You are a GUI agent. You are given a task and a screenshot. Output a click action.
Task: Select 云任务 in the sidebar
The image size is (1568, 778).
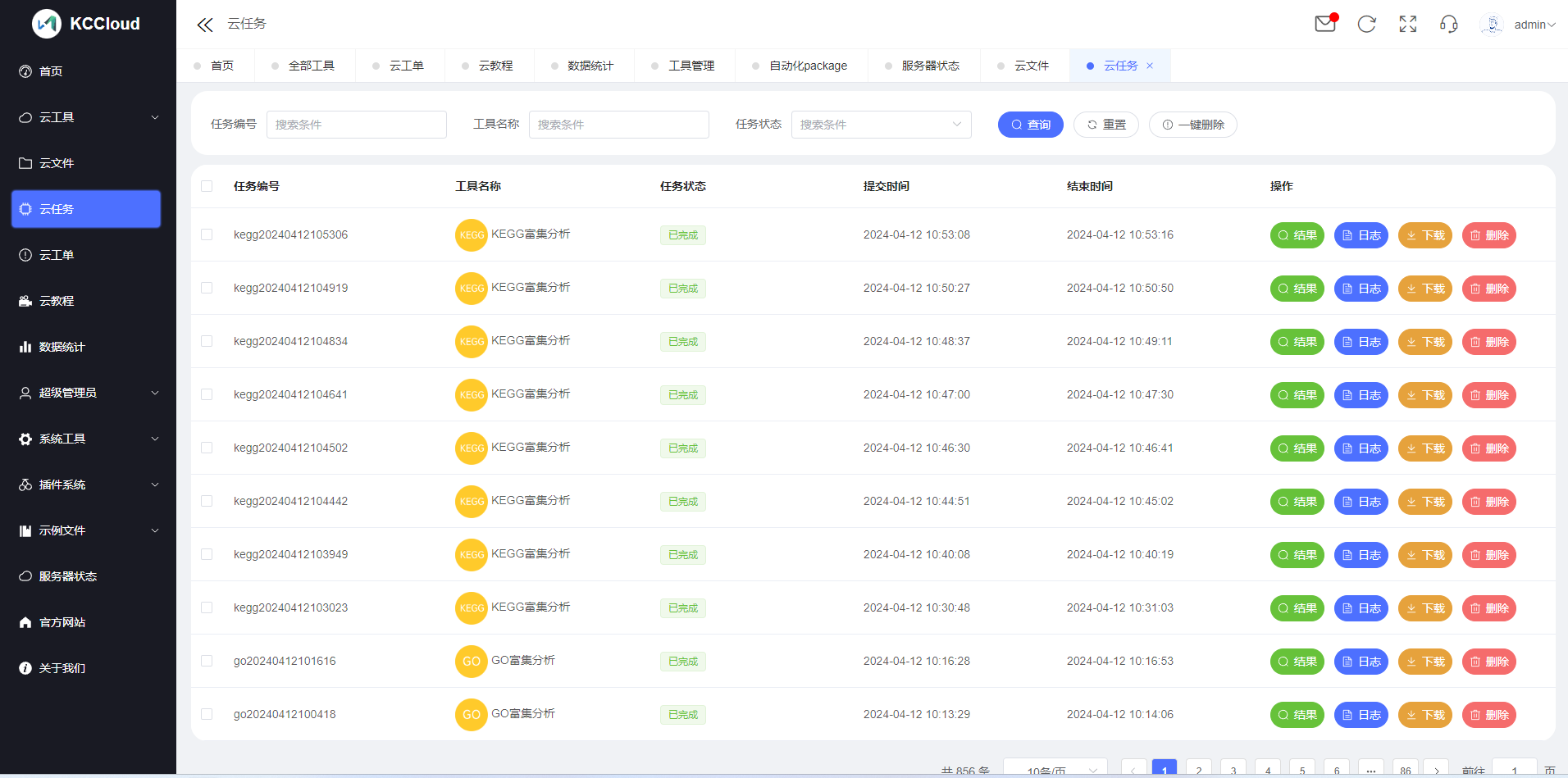pos(86,209)
